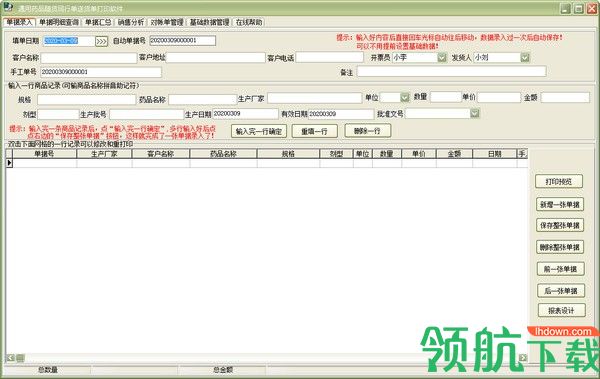The height and width of the screenshot is (379, 600).
Task: Click the 规格 column header in grid
Action: 288,154
